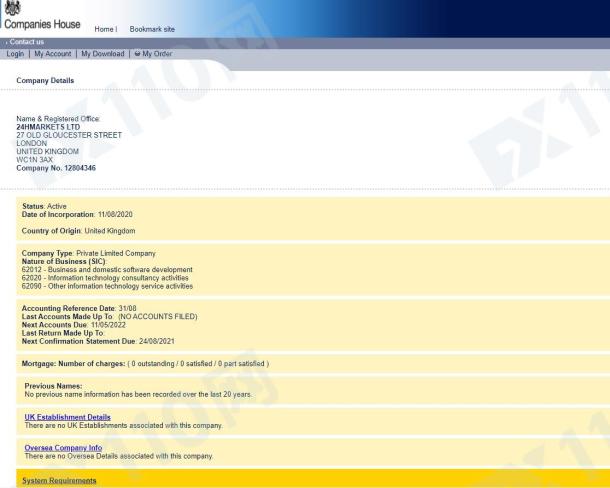The image size is (610, 488).
Task: Click the Previous Names heading
Action: (53, 386)
